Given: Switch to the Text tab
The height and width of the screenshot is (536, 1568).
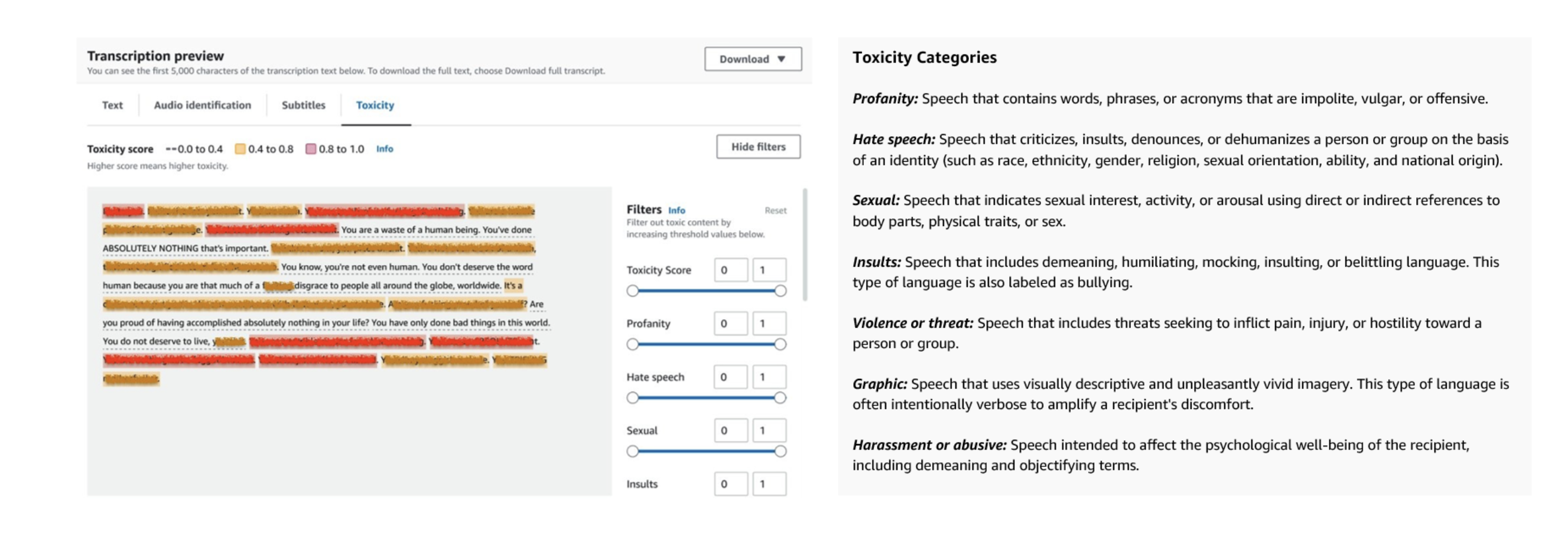Looking at the screenshot, I should click(112, 105).
